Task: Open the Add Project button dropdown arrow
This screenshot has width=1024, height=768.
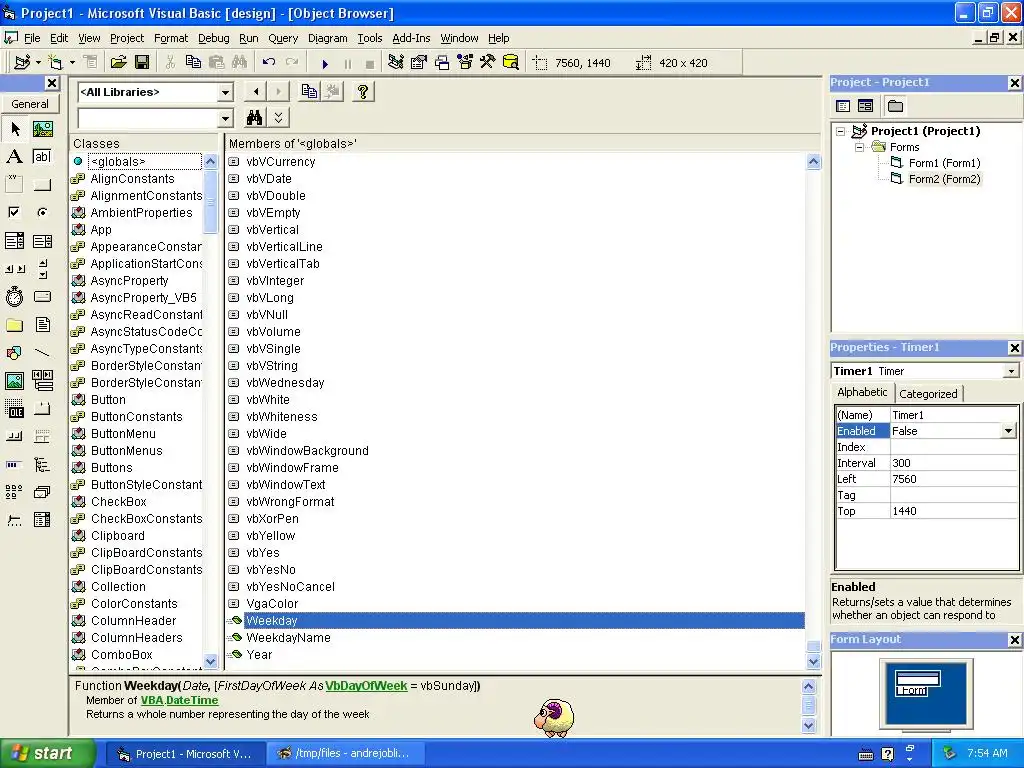Action: coord(38,63)
